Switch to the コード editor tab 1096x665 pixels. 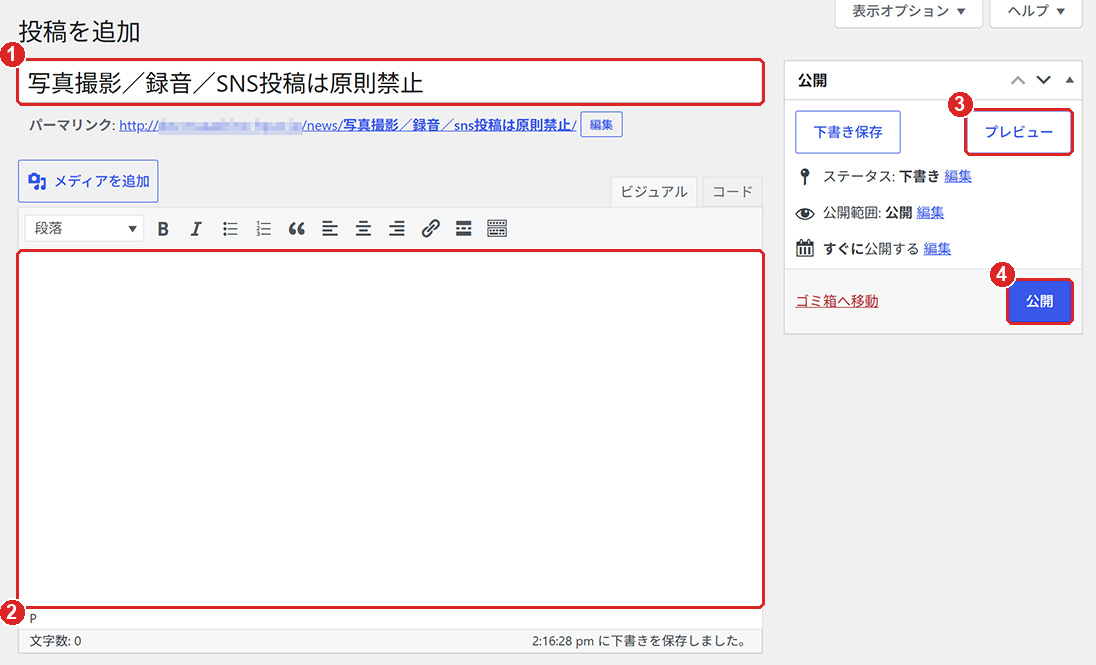[x=732, y=192]
